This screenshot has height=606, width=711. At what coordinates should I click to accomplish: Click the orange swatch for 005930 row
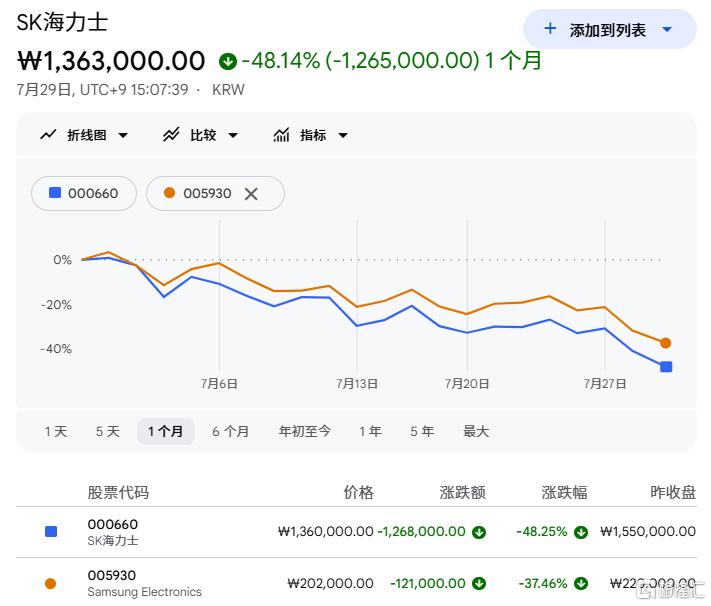coord(51,583)
